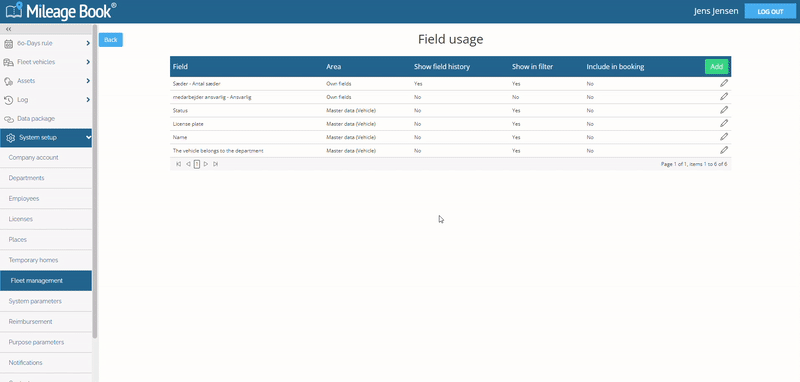This screenshot has height=382, width=800.
Task: Expand the Log submenu arrow
Action: click(x=88, y=99)
